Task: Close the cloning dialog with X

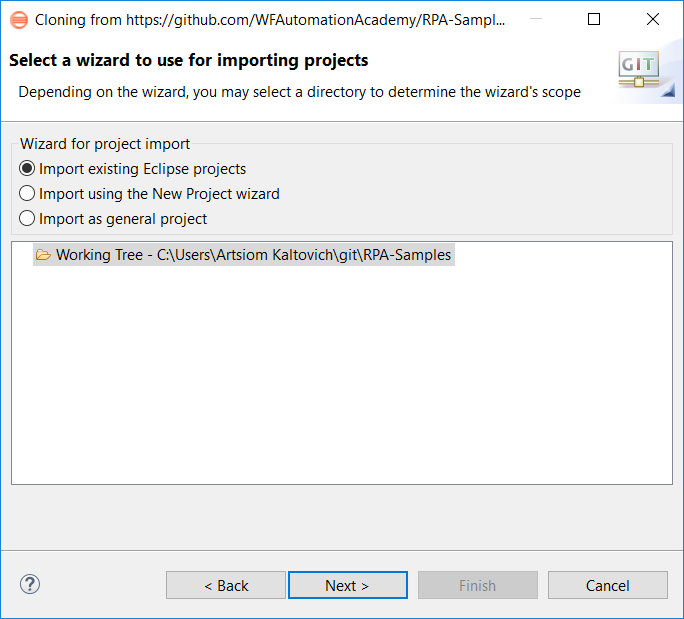Action: tap(653, 19)
